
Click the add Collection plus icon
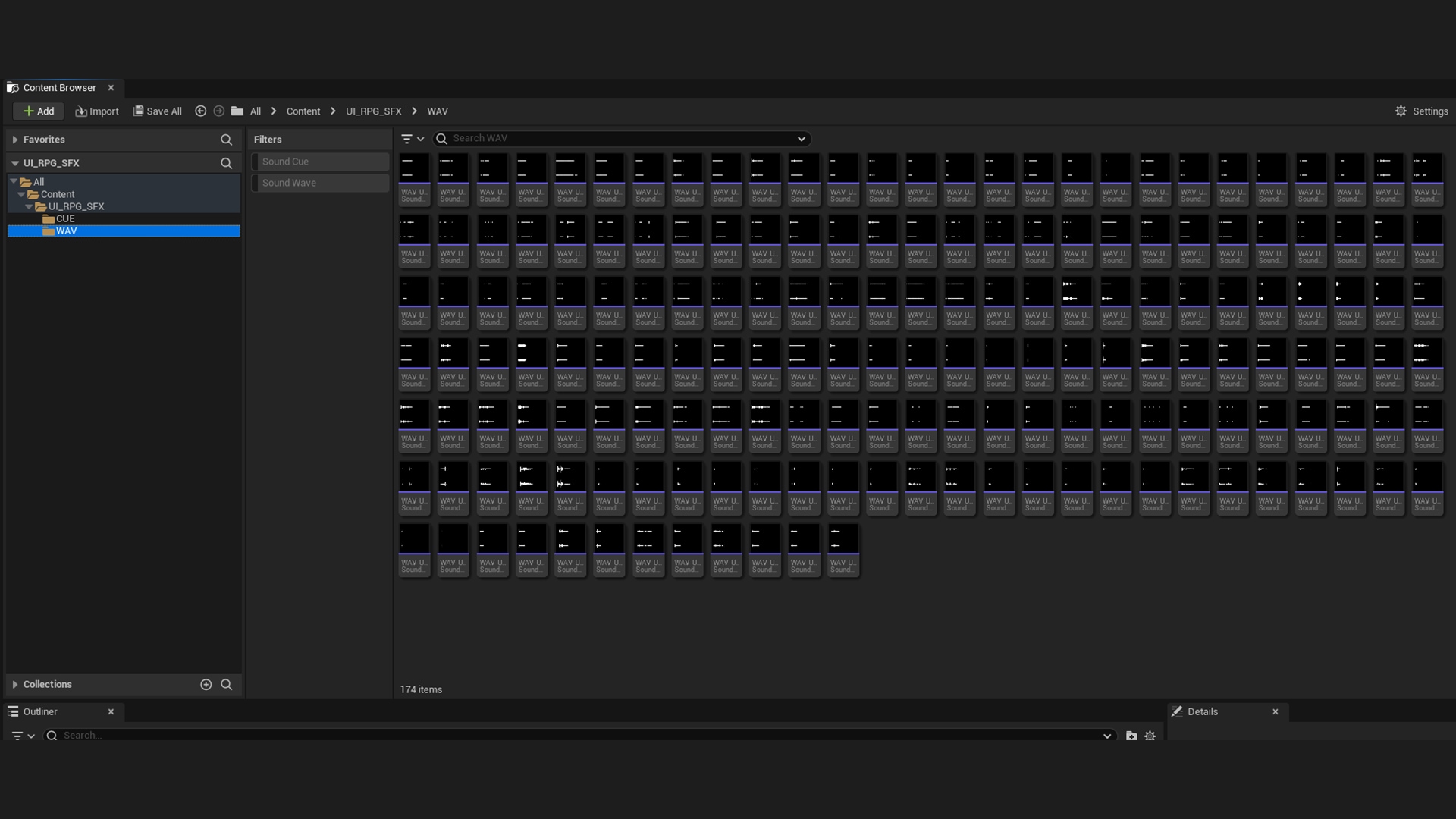206,684
